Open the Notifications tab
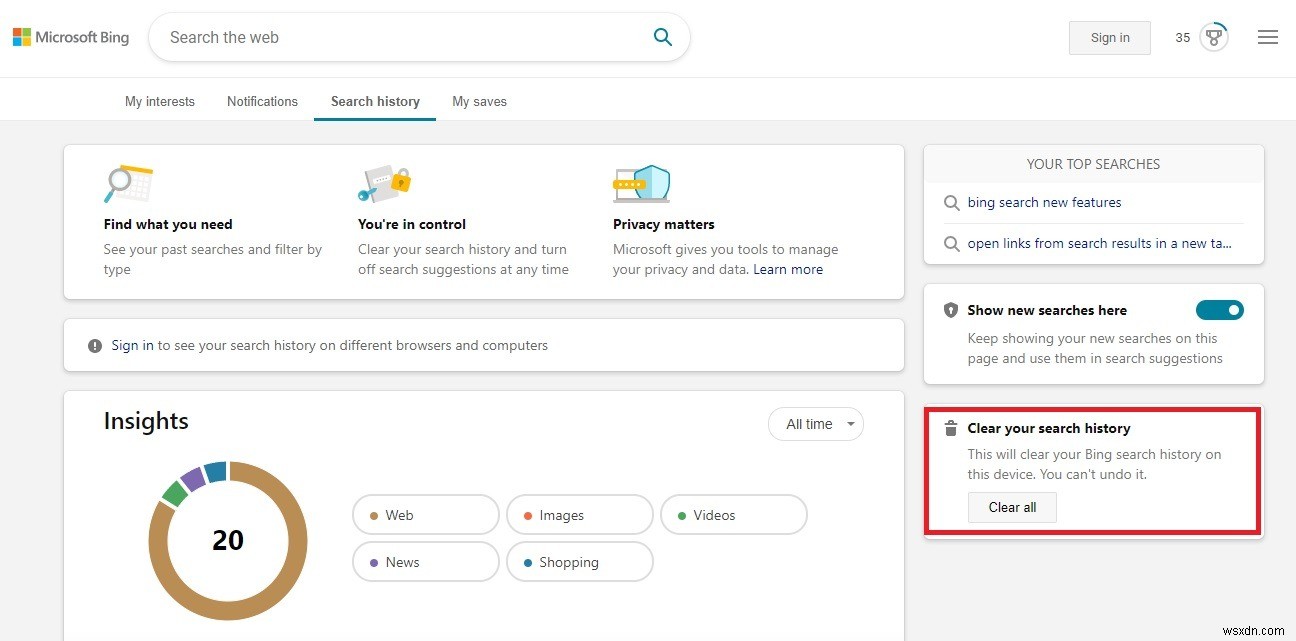This screenshot has height=641, width=1296. pos(262,101)
